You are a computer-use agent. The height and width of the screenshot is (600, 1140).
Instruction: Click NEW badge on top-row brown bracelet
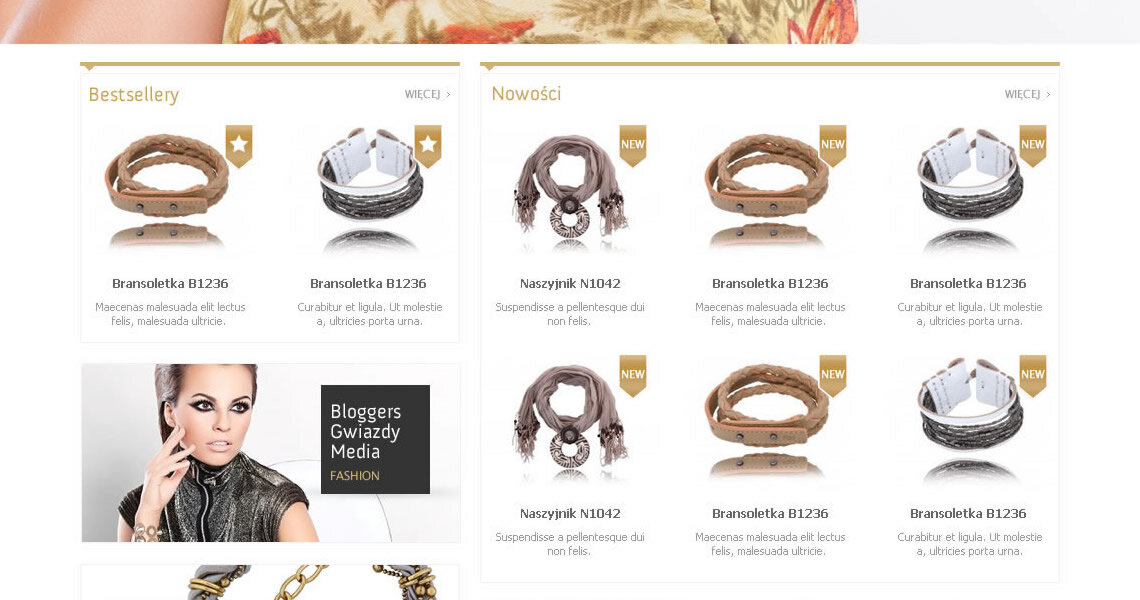[x=832, y=145]
